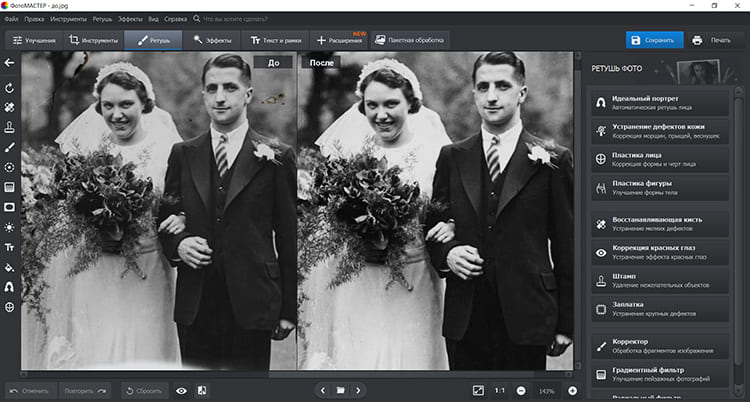The width and height of the screenshot is (750, 402).
Task: Go to next photo with right chevron
Action: pyautogui.click(x=358, y=391)
